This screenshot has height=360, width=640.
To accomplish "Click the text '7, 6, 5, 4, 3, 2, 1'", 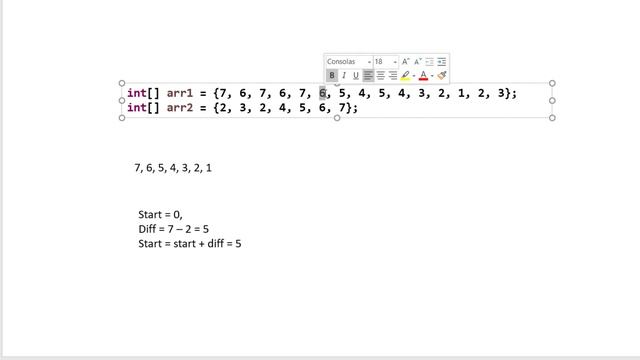I will click(x=173, y=168).
